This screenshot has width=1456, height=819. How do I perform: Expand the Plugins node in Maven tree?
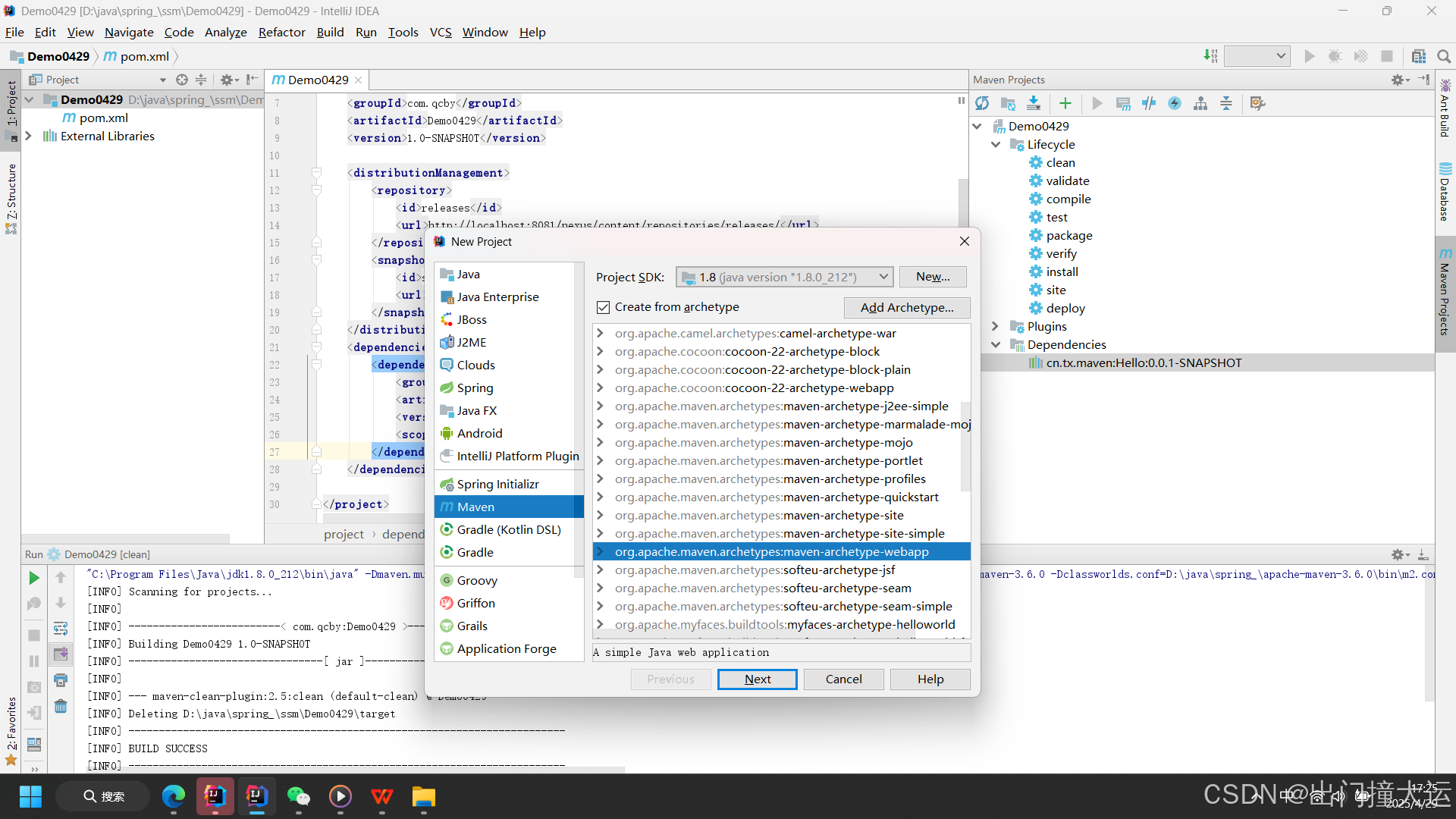pyautogui.click(x=996, y=326)
